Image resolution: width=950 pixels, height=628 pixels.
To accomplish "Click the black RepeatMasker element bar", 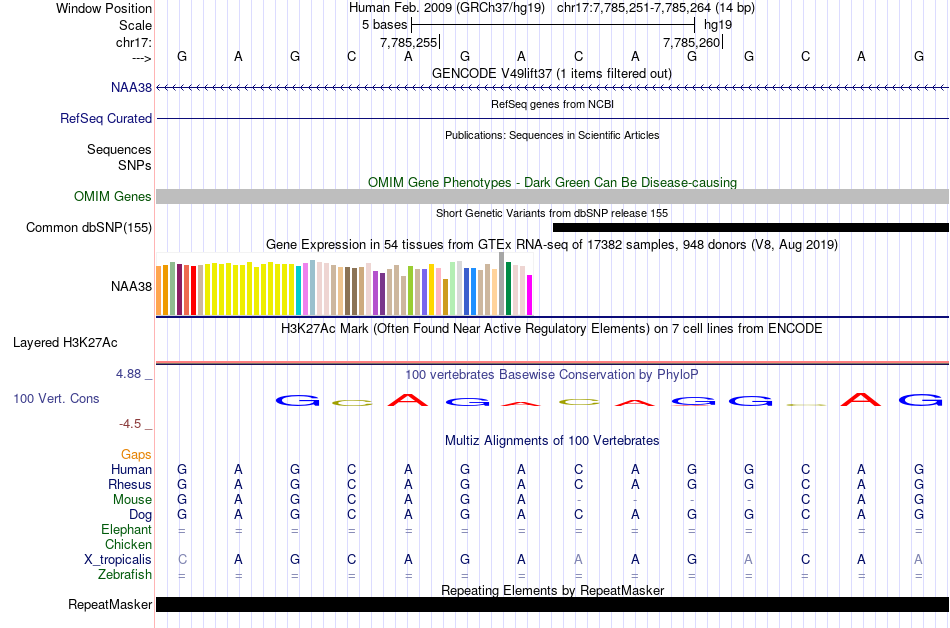I will [x=553, y=604].
